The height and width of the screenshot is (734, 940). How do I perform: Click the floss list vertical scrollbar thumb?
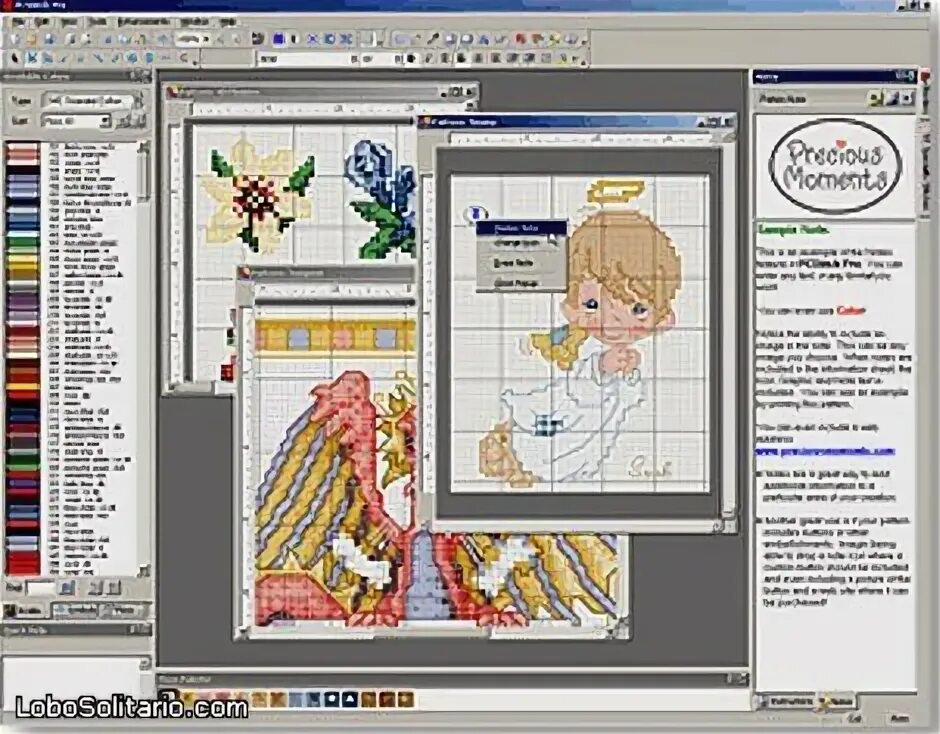144,174
